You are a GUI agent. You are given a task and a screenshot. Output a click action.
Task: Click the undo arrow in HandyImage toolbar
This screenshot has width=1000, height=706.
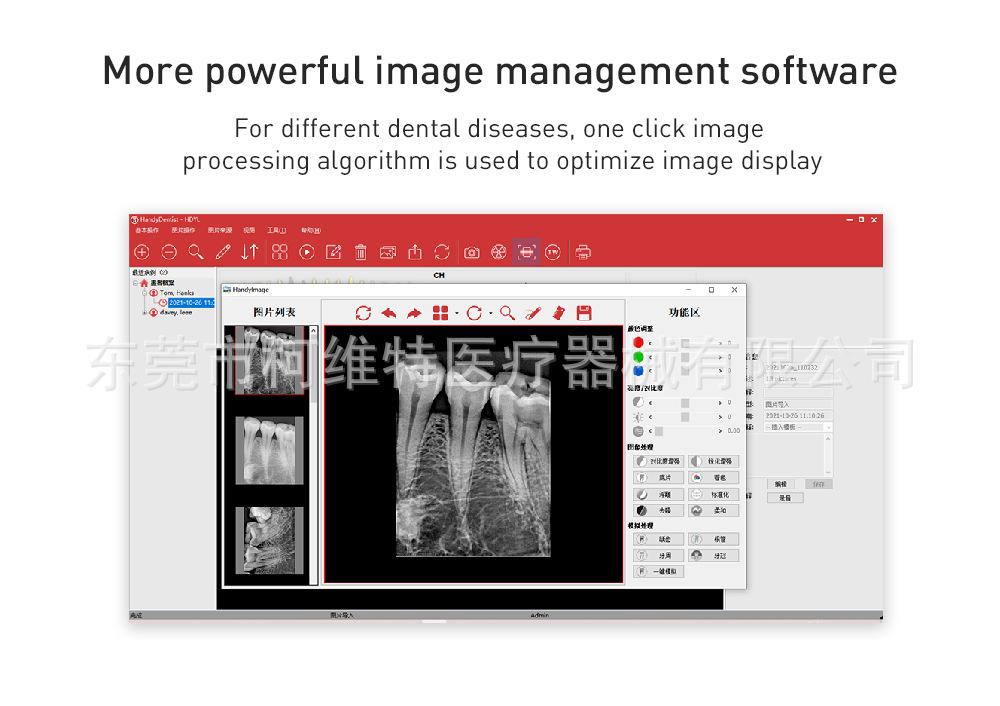point(389,313)
